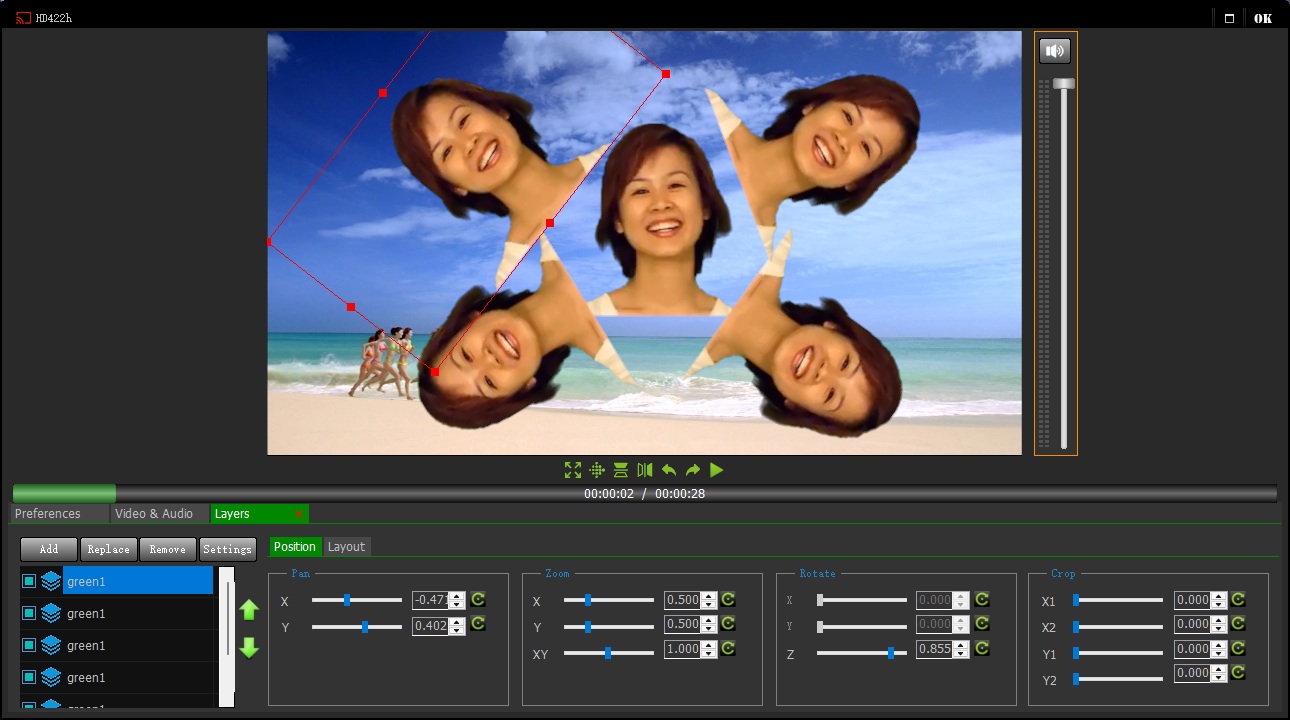This screenshot has width=1290, height=720.
Task: Click the green redo arrow
Action: (693, 470)
